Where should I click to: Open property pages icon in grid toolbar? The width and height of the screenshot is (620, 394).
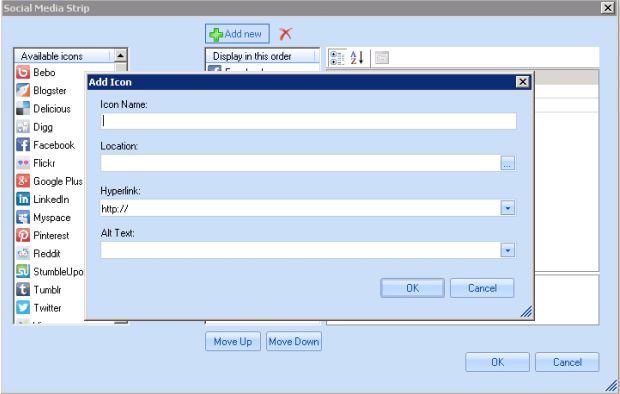pos(382,58)
